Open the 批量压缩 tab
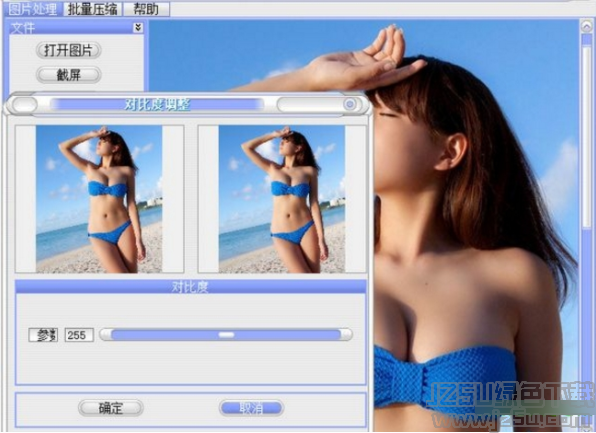The height and width of the screenshot is (433, 596). [92, 9]
